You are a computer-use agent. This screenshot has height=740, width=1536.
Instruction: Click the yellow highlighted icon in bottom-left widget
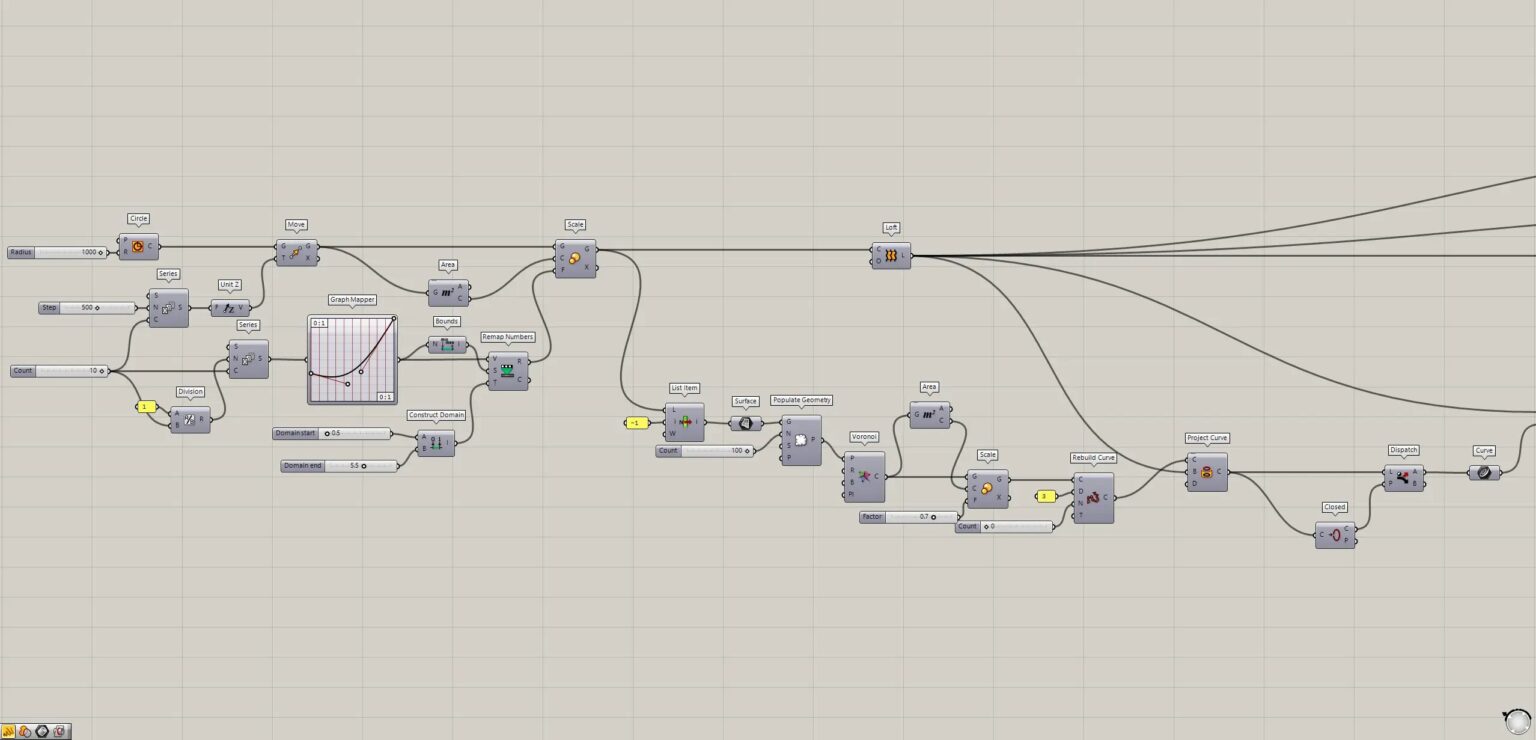point(9,731)
